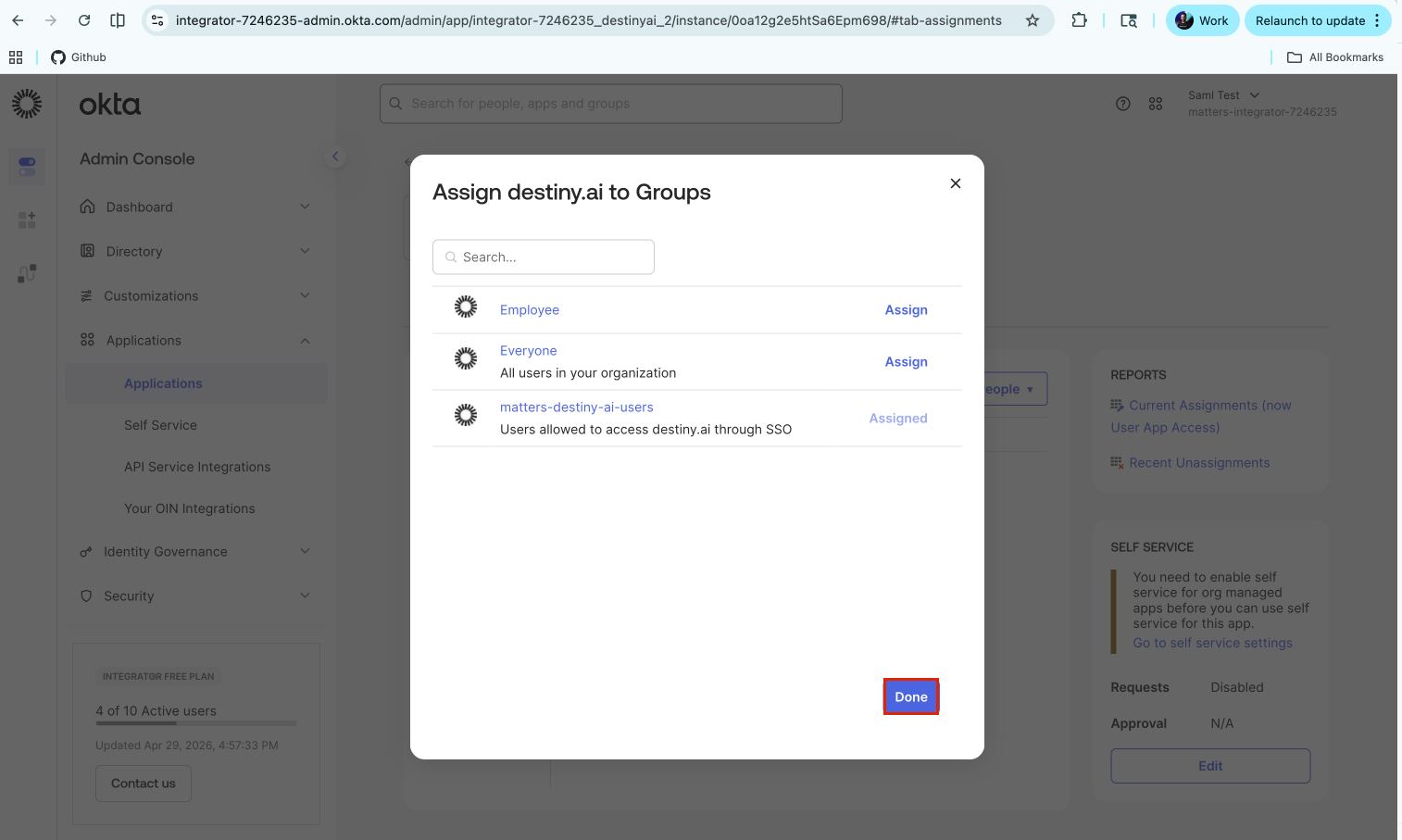The width and height of the screenshot is (1402, 840).
Task: Click the Identity Governance icon
Action: click(x=86, y=552)
